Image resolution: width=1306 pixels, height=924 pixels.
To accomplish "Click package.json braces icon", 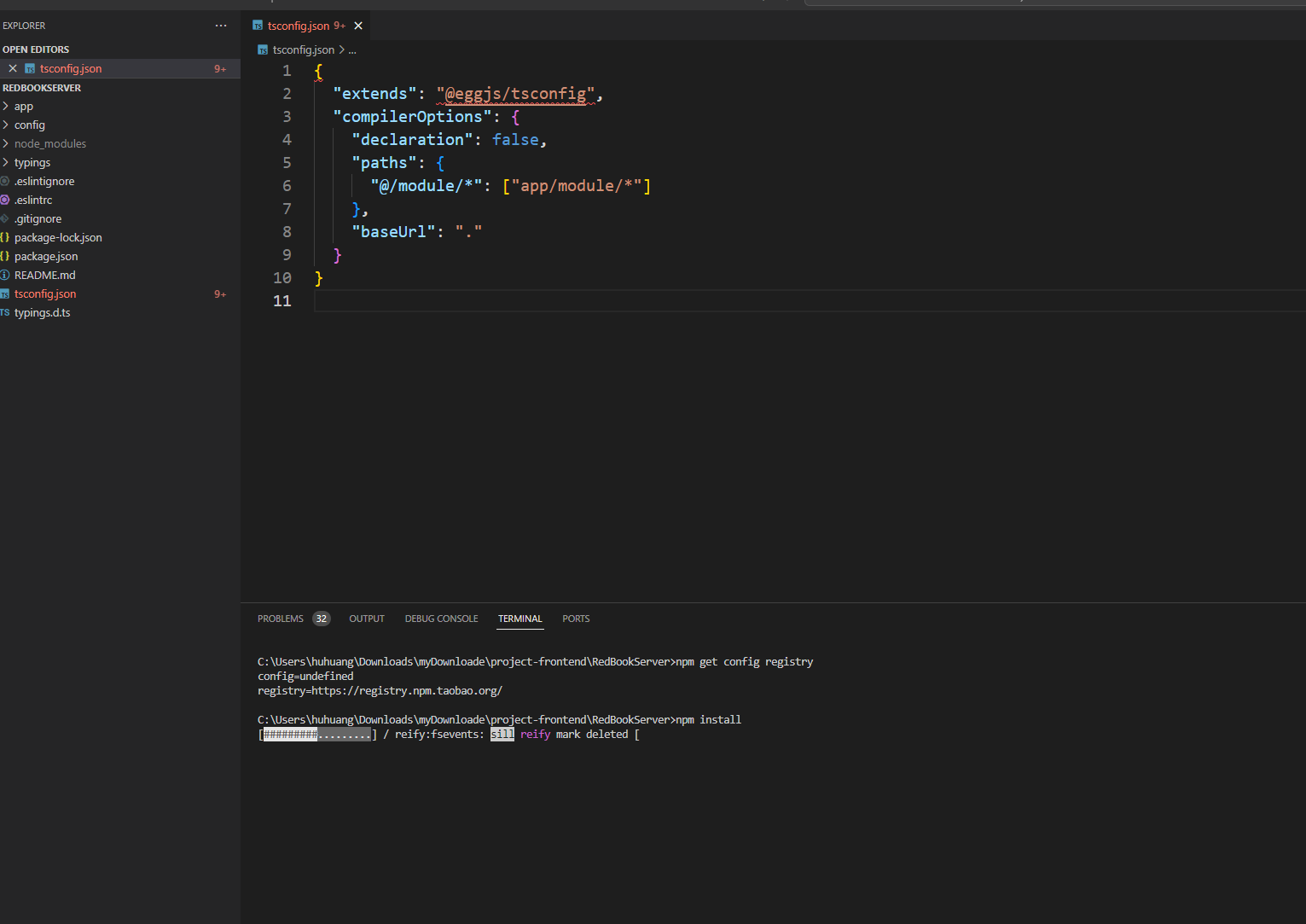I will (x=5, y=256).
